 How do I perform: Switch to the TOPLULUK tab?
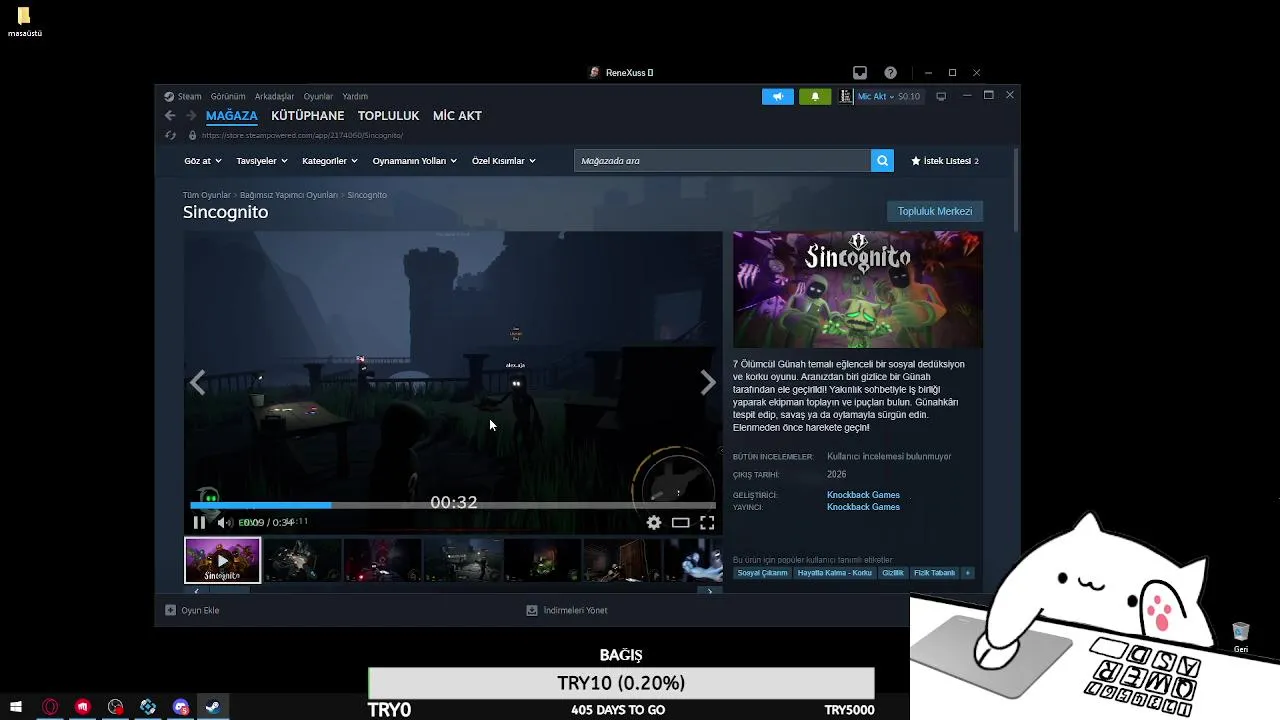388,116
